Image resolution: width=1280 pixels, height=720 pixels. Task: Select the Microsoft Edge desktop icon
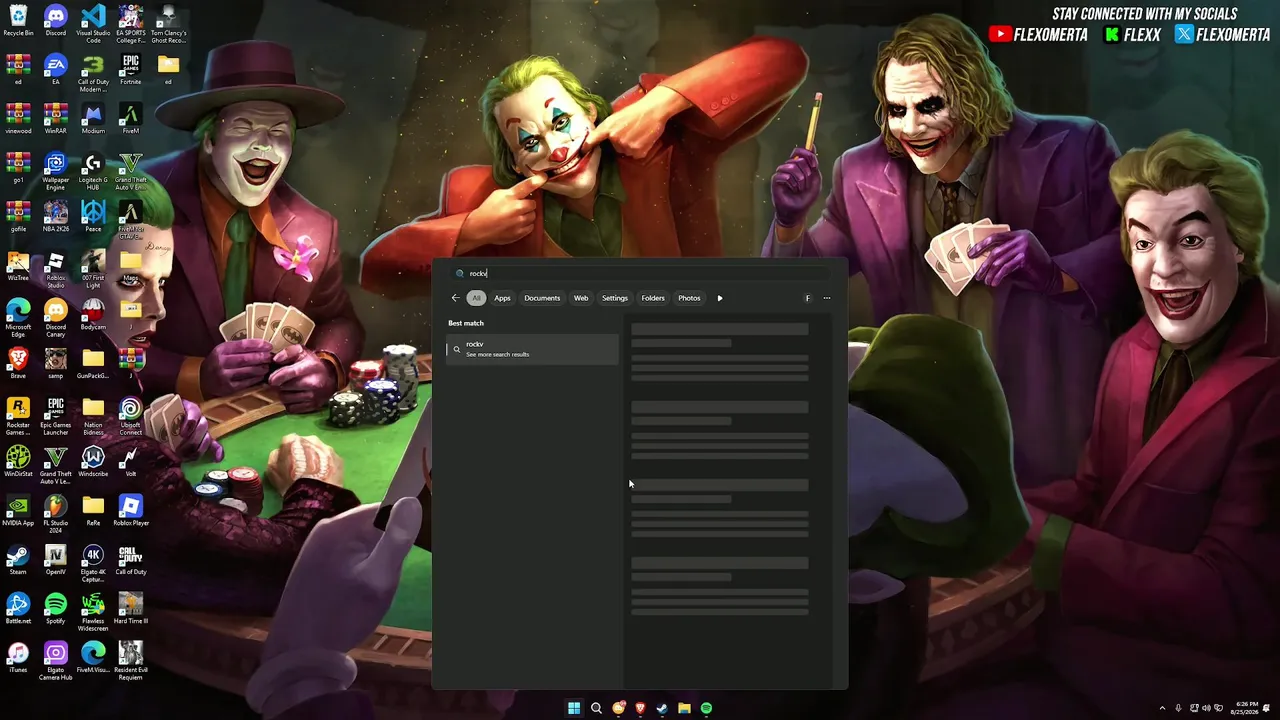[x=18, y=318]
